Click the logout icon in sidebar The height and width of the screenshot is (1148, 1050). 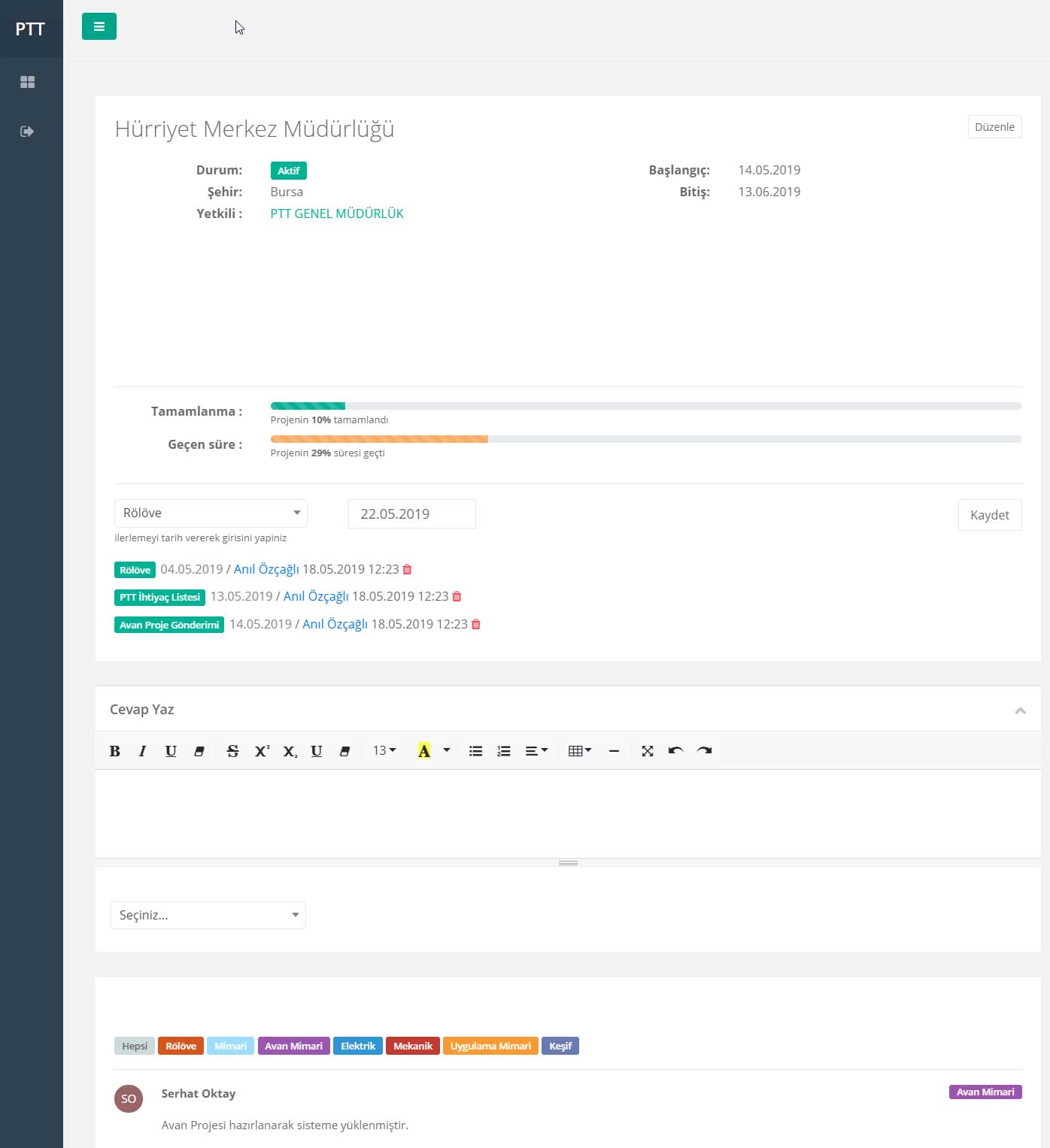click(27, 132)
